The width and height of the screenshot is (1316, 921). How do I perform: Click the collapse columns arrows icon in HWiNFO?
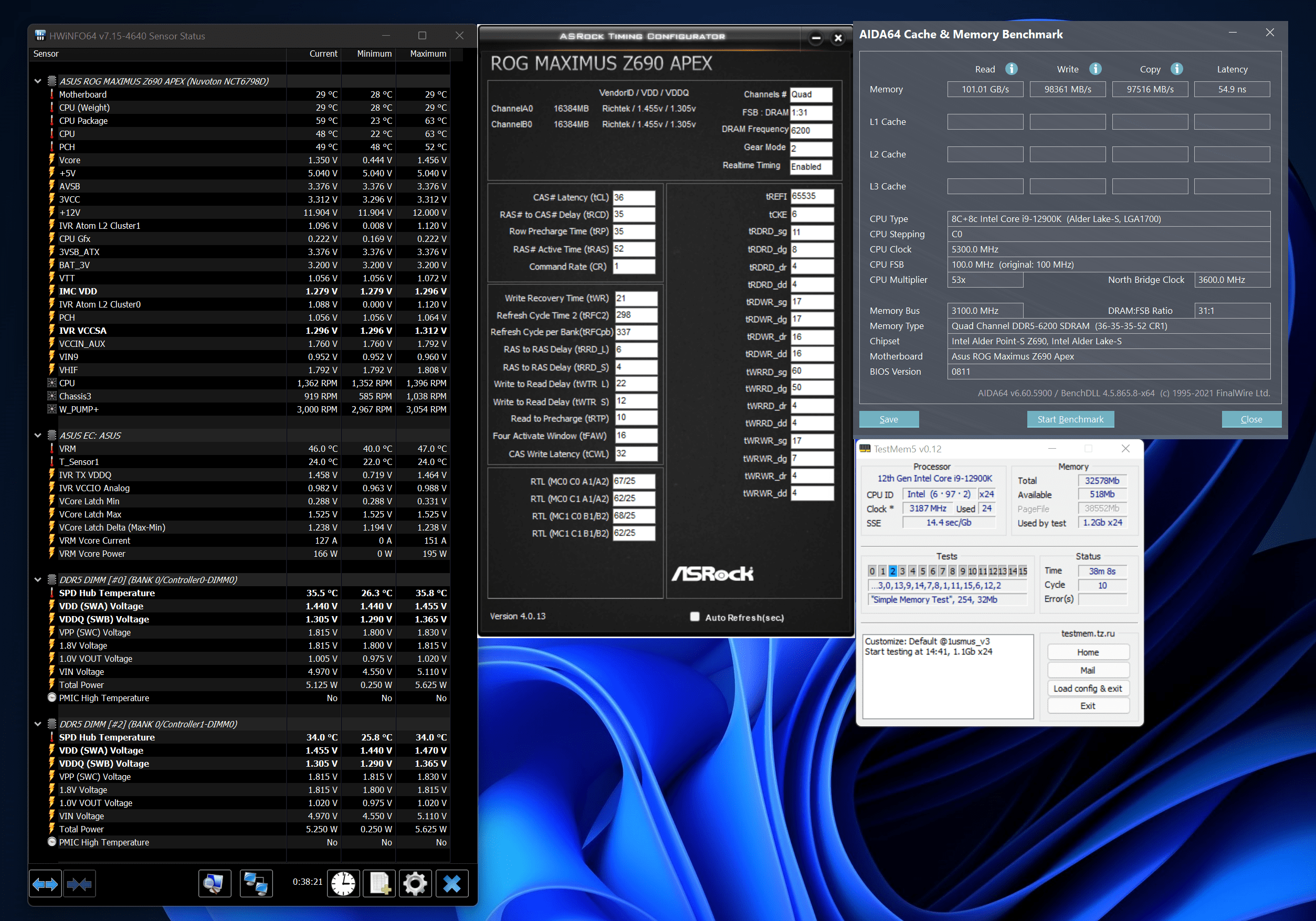[79, 884]
